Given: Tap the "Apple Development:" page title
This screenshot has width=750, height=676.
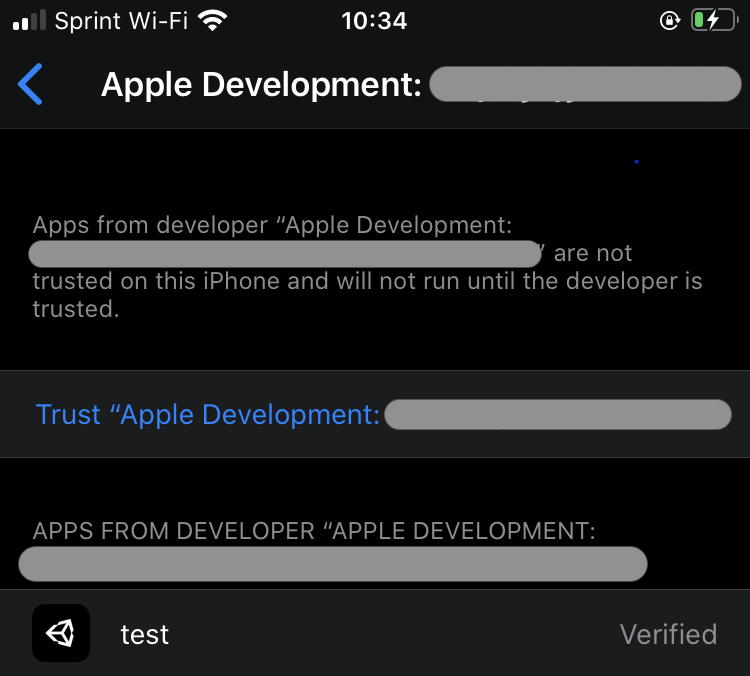Looking at the screenshot, I should click(x=262, y=85).
